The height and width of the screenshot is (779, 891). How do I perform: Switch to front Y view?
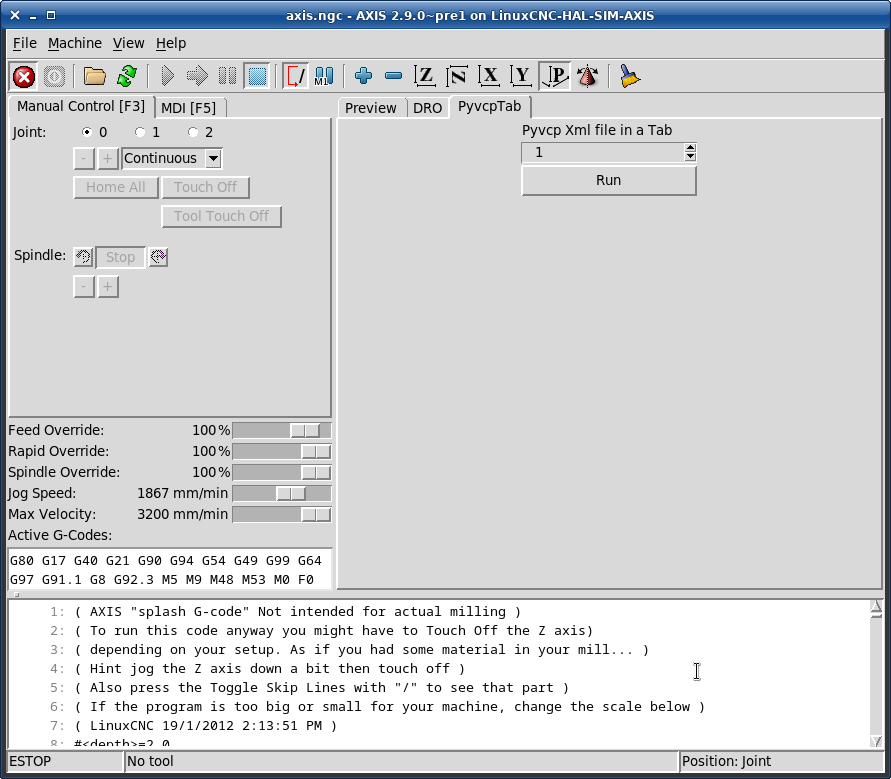coord(521,76)
